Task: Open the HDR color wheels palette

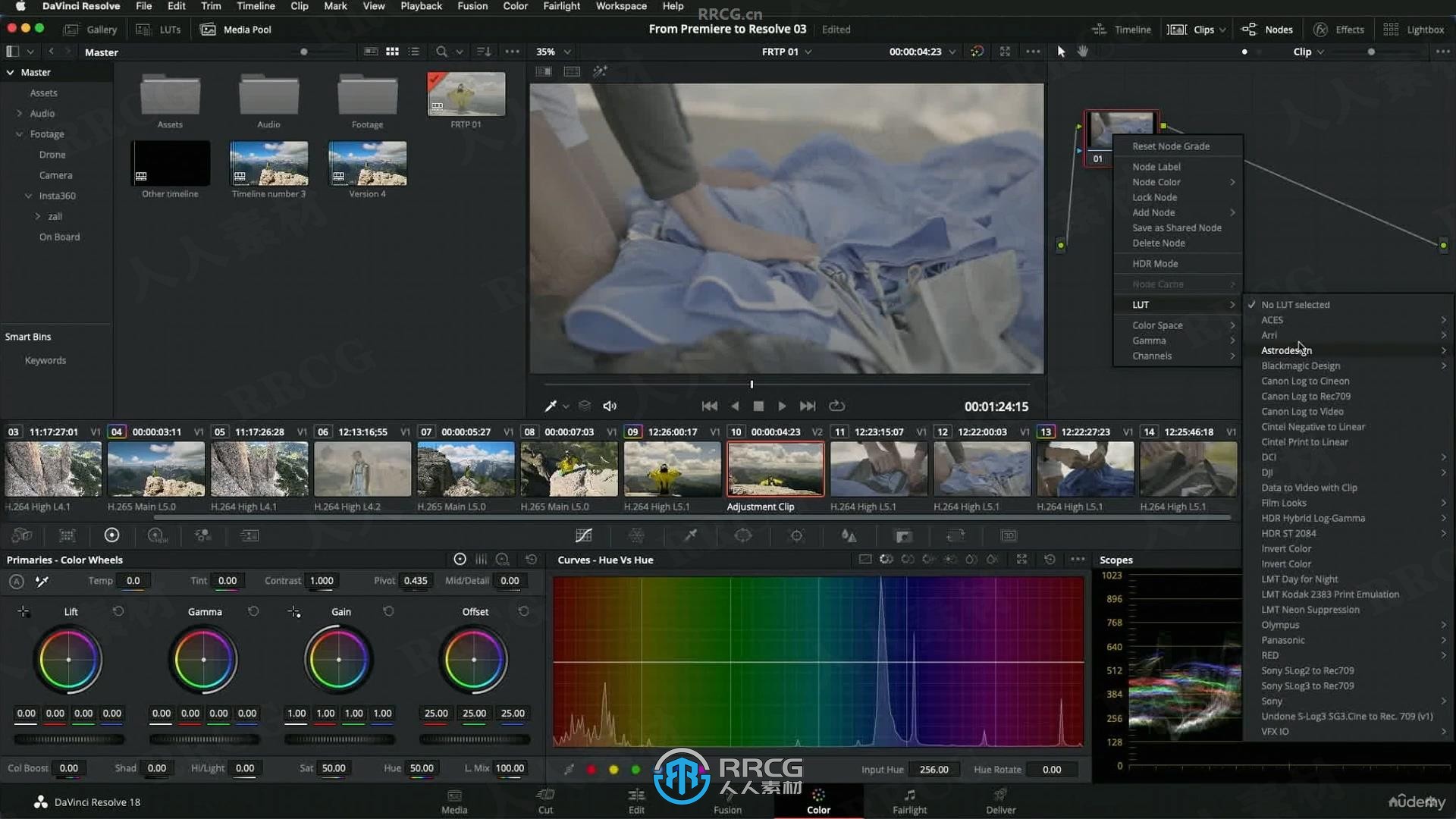Action: click(x=157, y=535)
